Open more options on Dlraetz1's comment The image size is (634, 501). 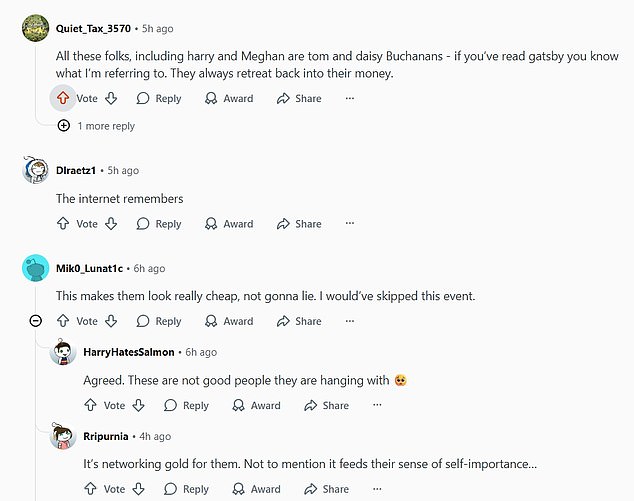pos(350,224)
